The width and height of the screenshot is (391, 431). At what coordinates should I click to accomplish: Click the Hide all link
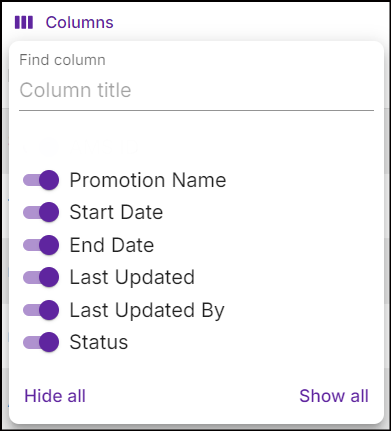click(x=55, y=396)
